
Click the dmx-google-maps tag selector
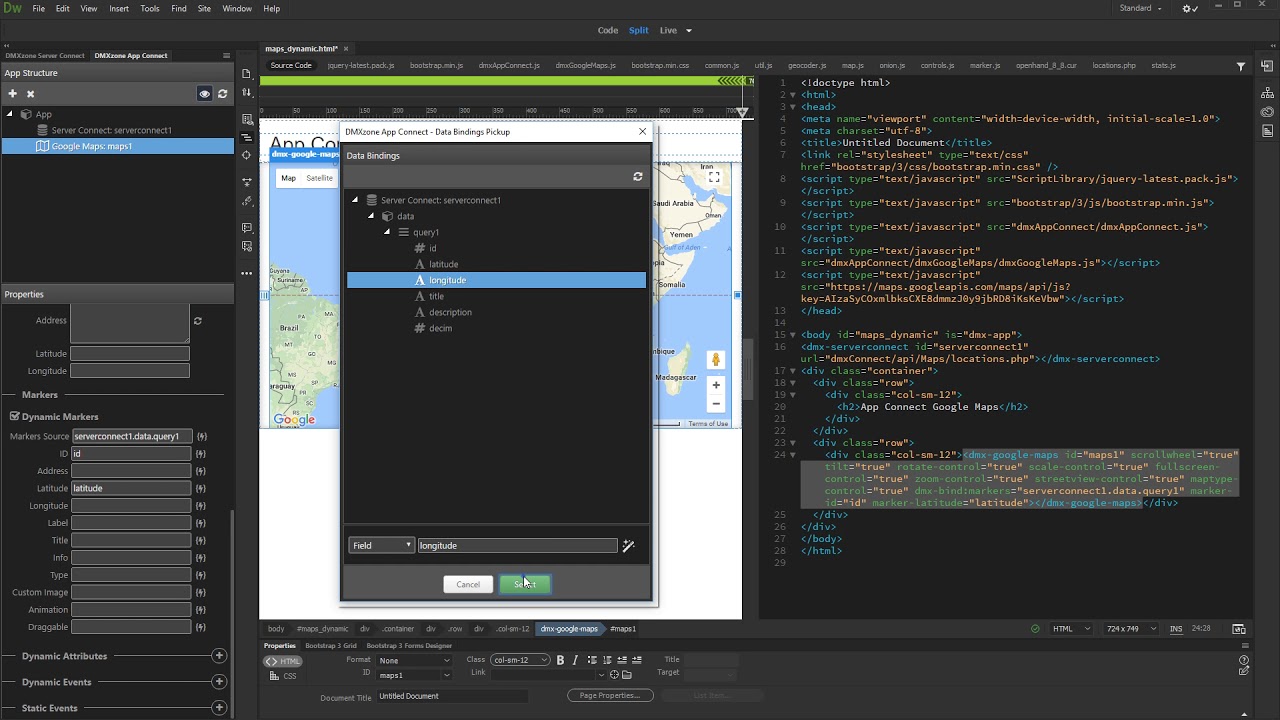[x=569, y=629]
